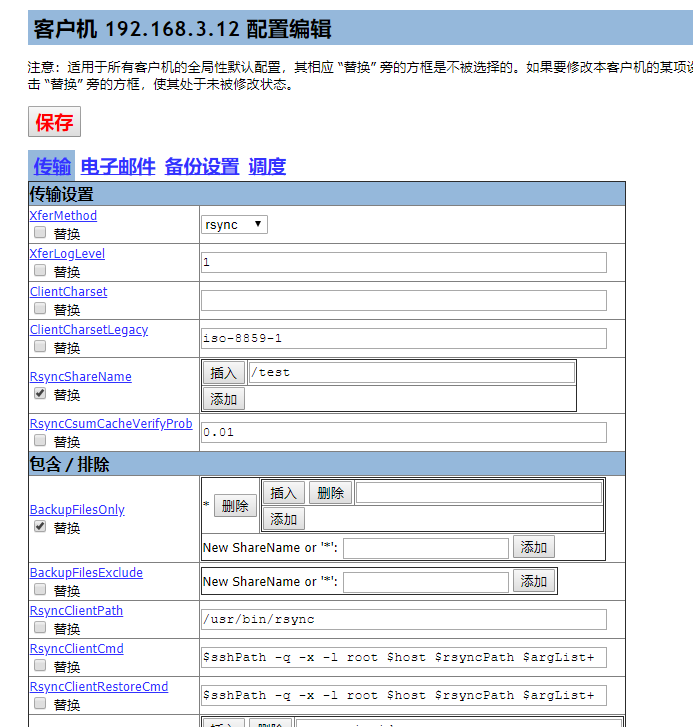Click the XferLogLevel value field
693x727 pixels.
[404, 262]
